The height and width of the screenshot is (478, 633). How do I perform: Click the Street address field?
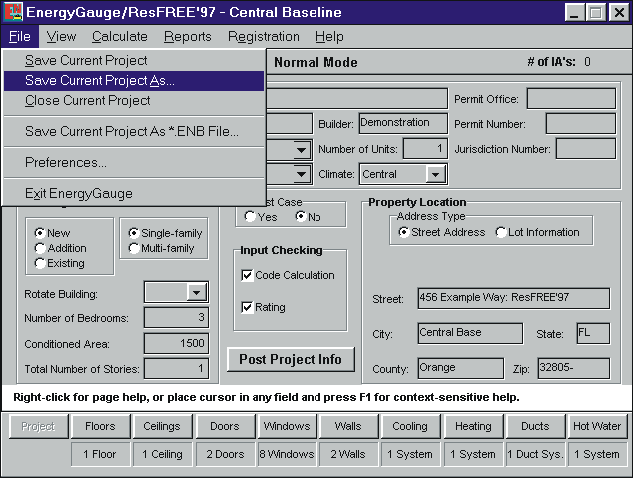pos(514,298)
